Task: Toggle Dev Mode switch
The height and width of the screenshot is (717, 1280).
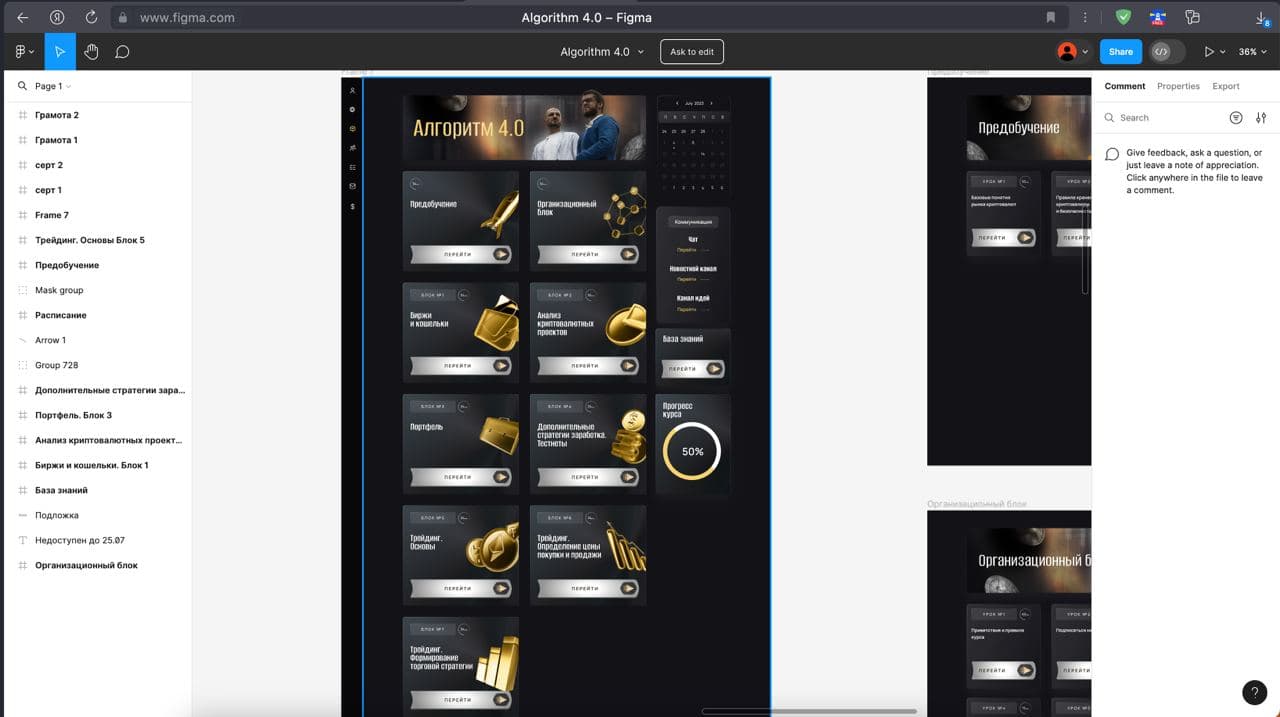Action: click(1167, 52)
